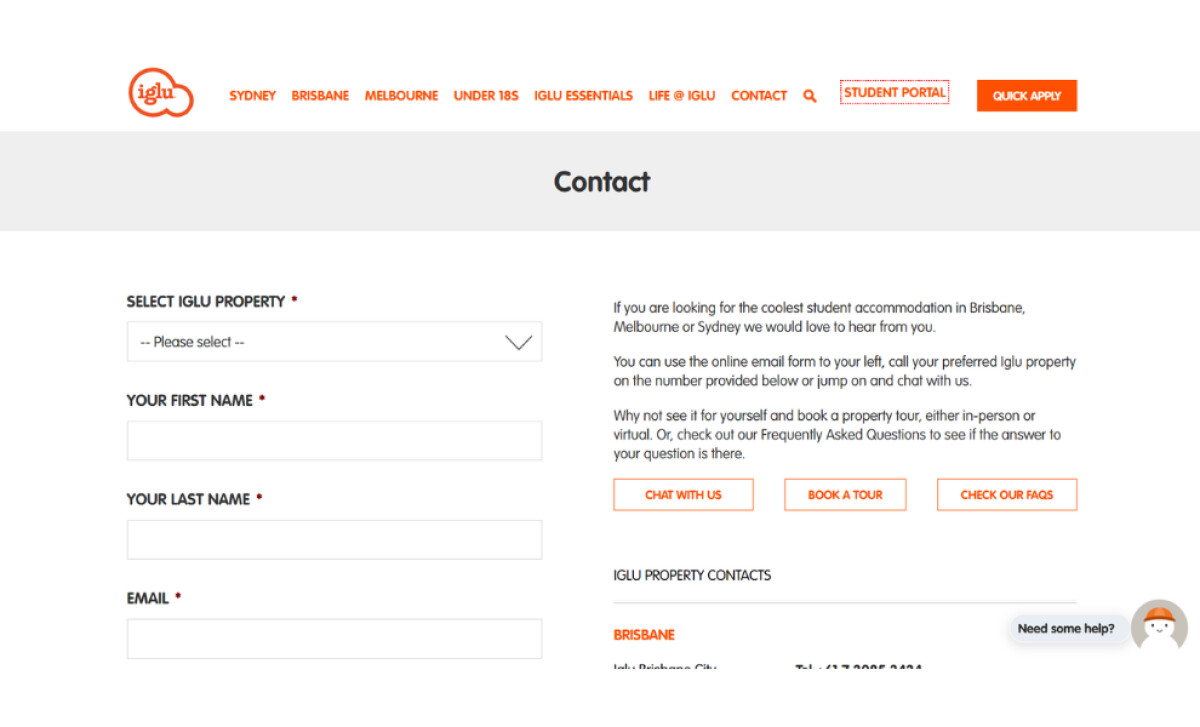Click the QUICK APPLY button

click(1027, 96)
